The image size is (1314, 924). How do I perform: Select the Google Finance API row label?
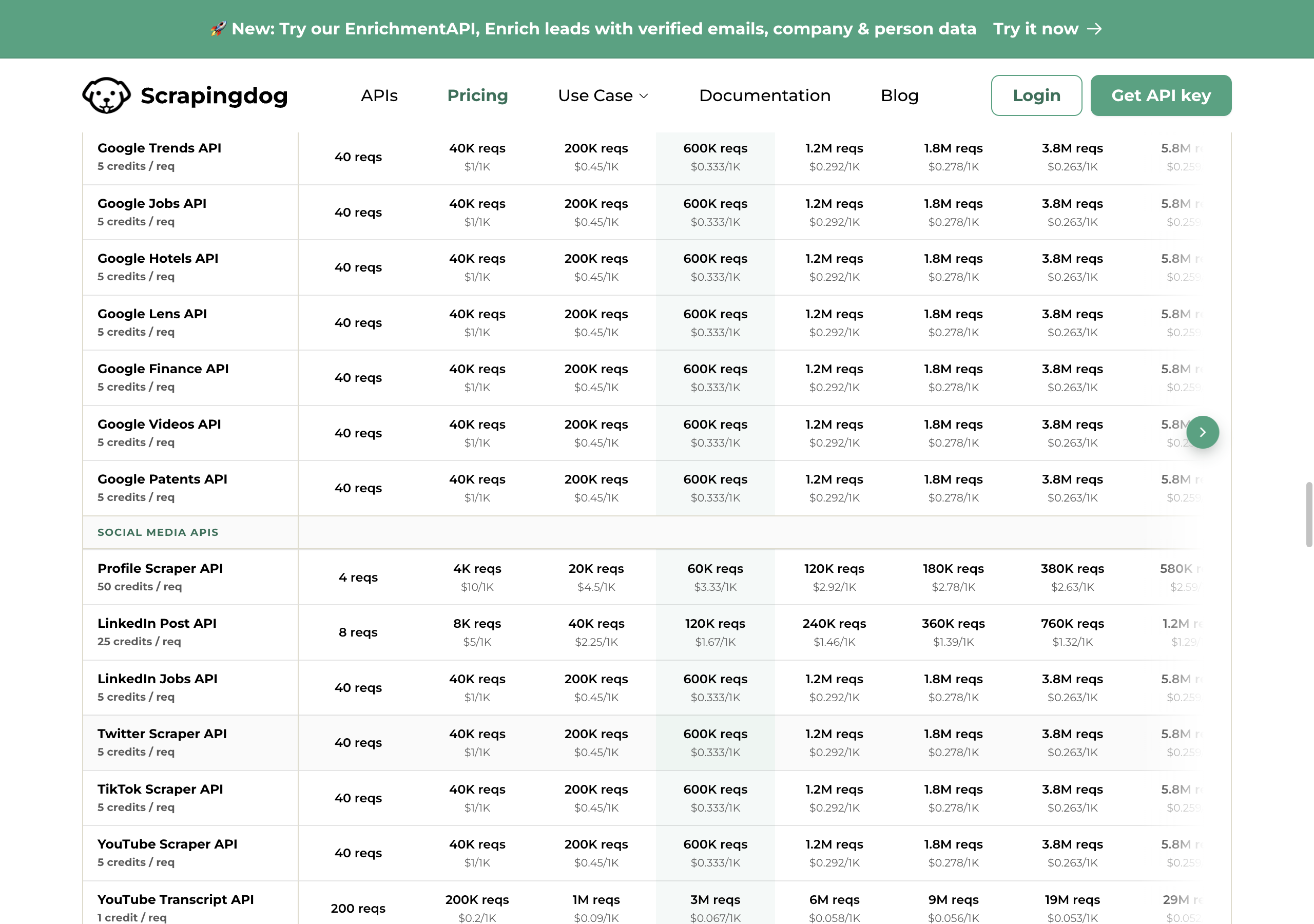(x=163, y=369)
